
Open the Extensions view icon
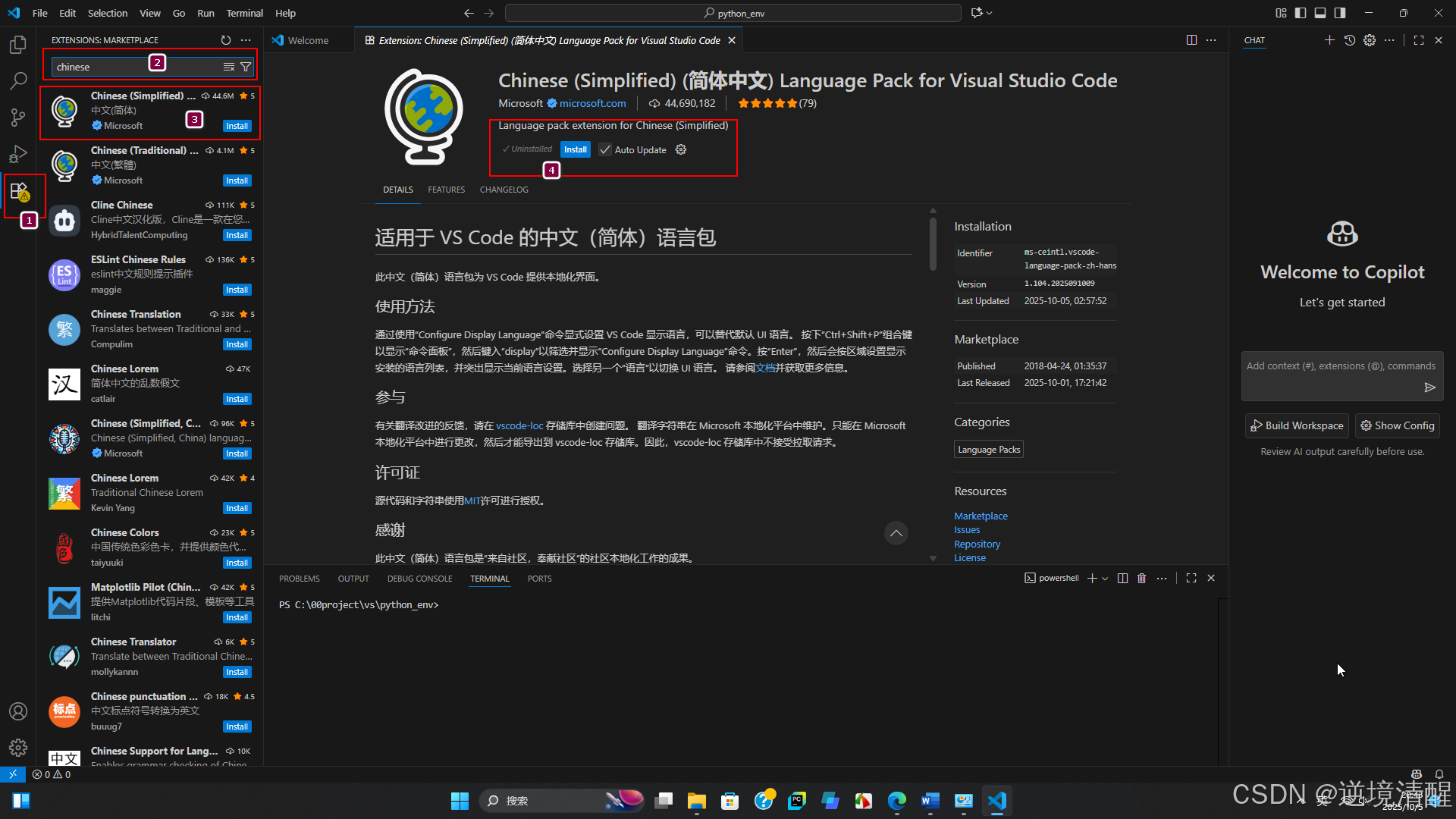[x=19, y=192]
